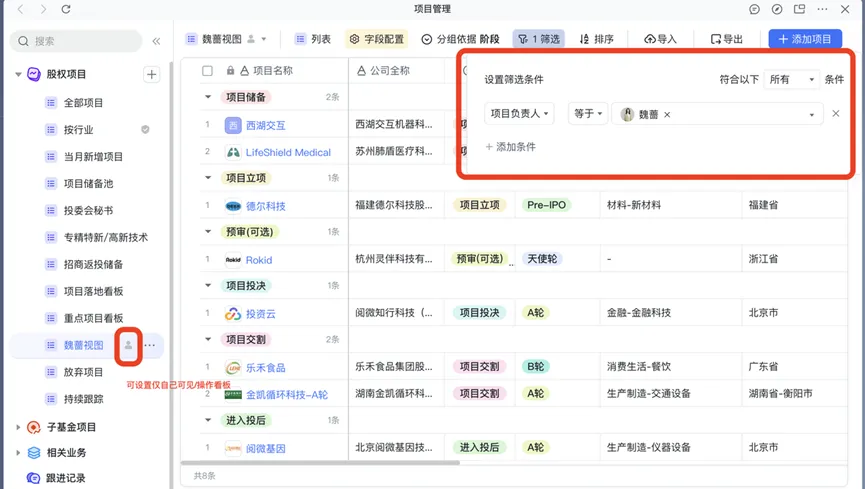Click the 西湖交互 project logo icon
The image size is (865, 489).
click(233, 125)
